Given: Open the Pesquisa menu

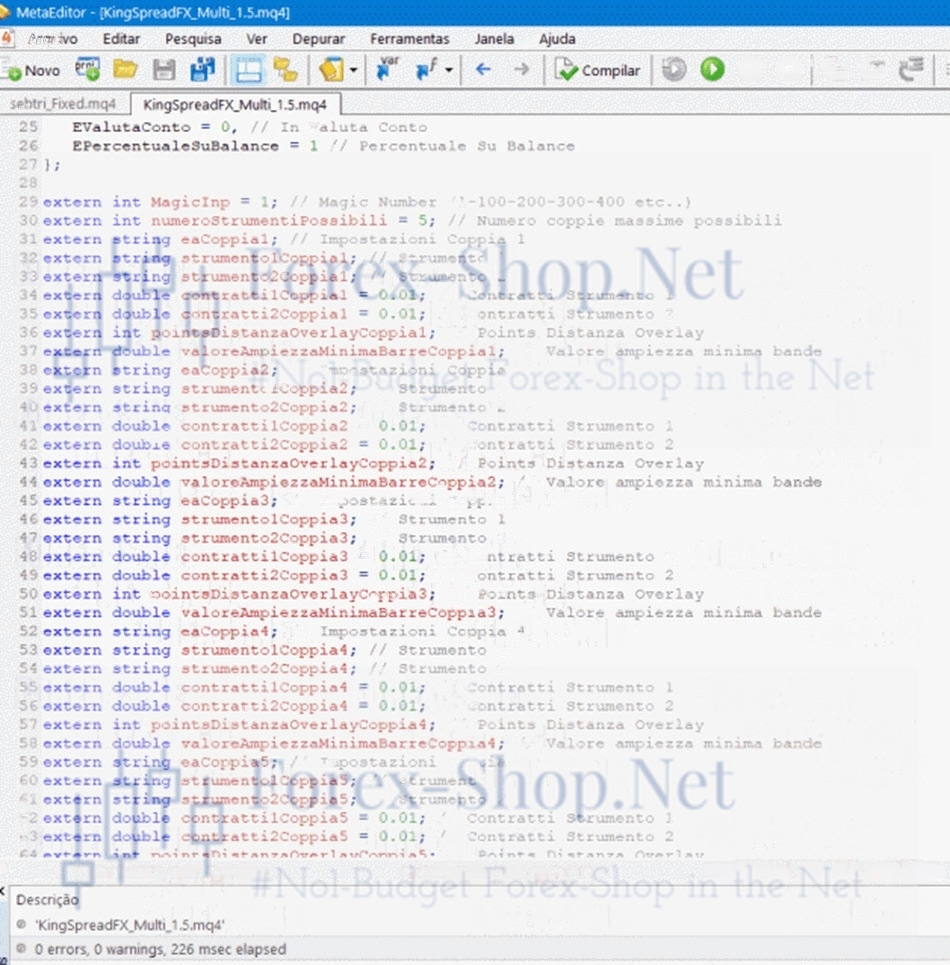Looking at the screenshot, I should pyautogui.click(x=193, y=39).
